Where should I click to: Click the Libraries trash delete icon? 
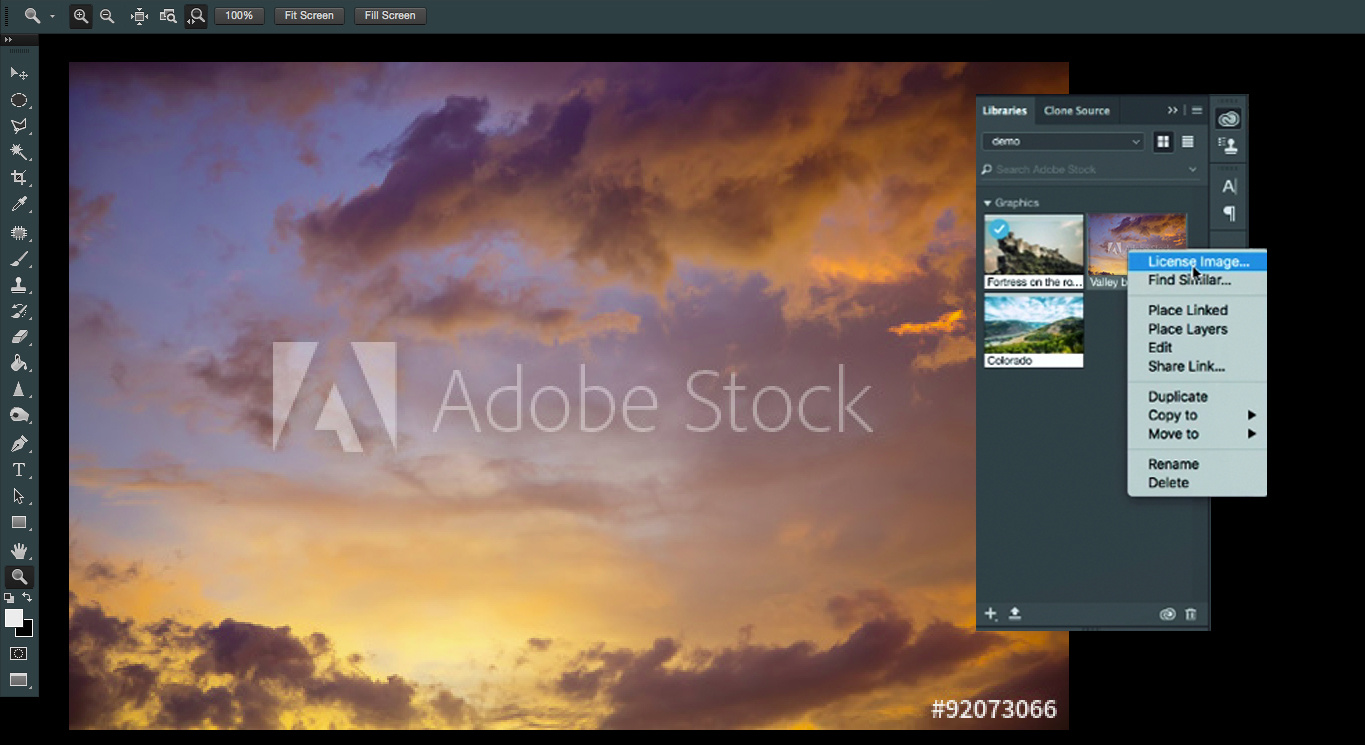[1190, 614]
